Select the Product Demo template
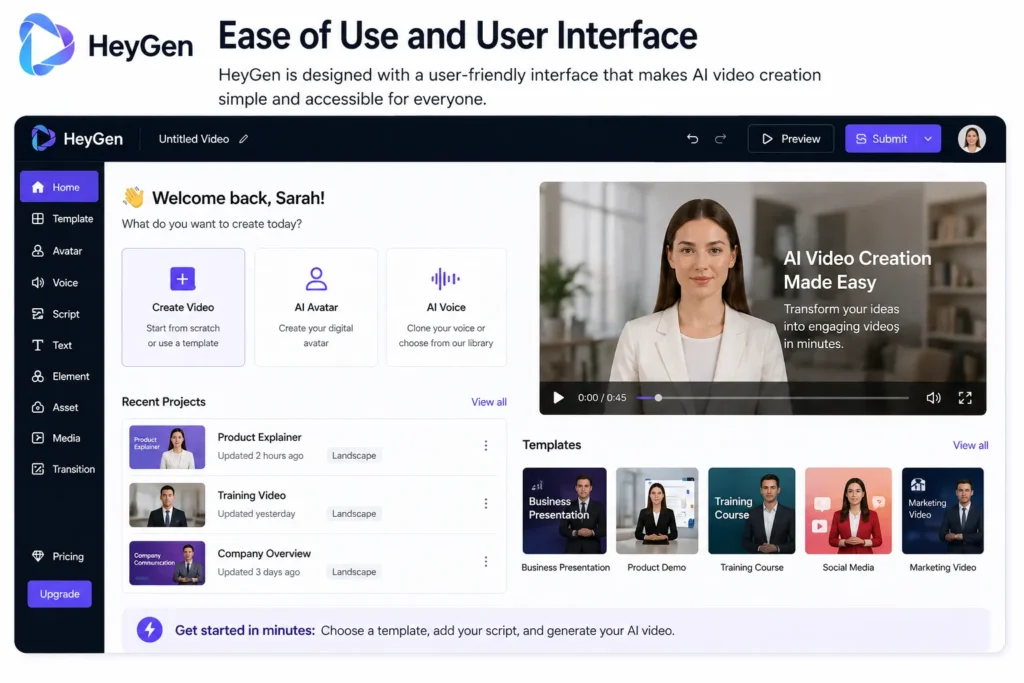 pyautogui.click(x=657, y=511)
